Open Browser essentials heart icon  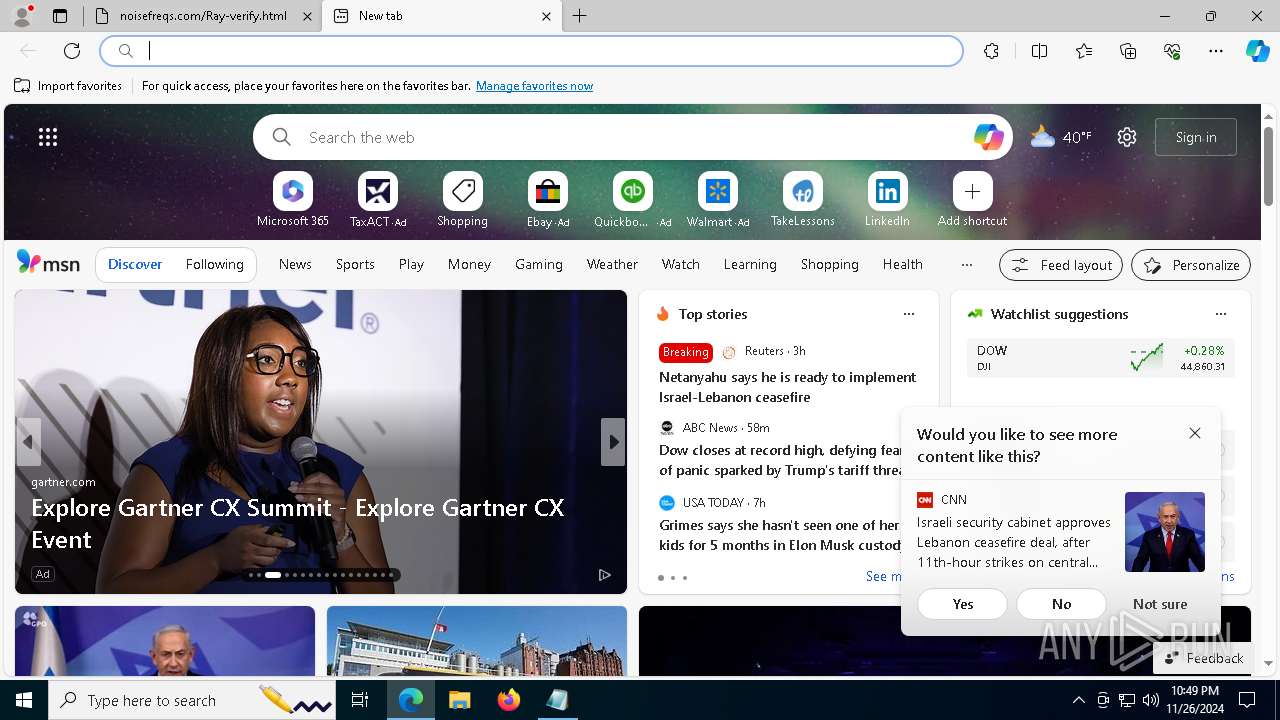pyautogui.click(x=1172, y=51)
